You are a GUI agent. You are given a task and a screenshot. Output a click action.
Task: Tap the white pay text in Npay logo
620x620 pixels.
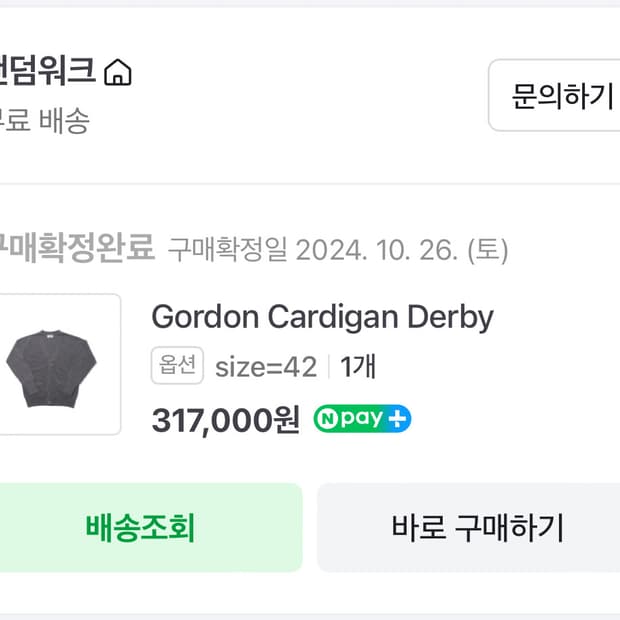coord(361,419)
